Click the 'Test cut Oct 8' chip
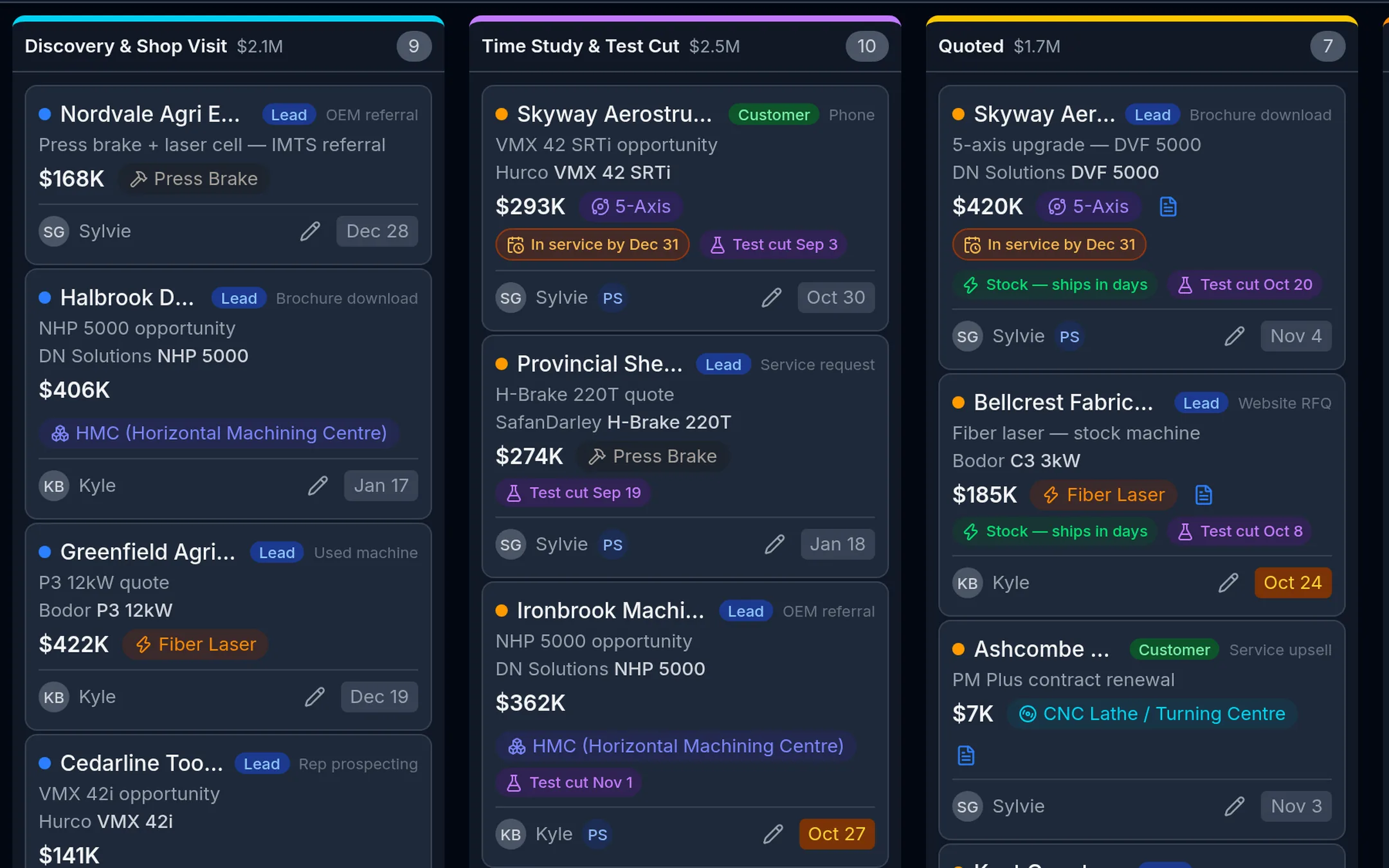The height and width of the screenshot is (868, 1389). pos(1240,531)
